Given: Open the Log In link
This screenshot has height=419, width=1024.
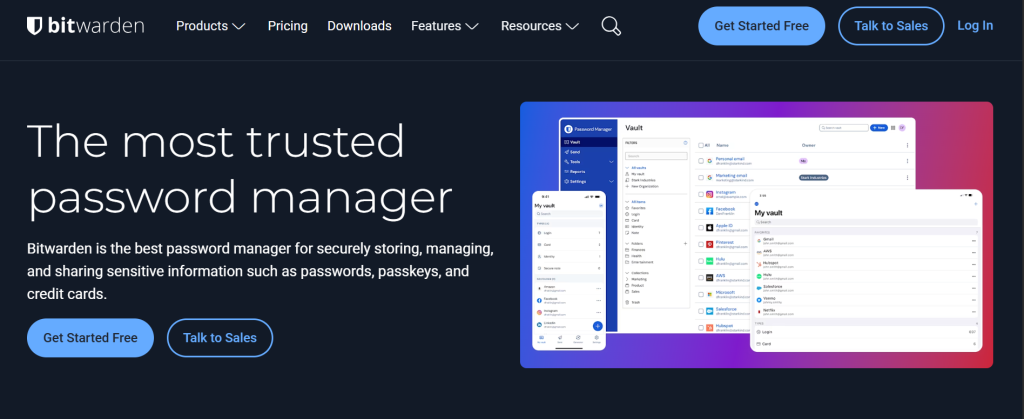Looking at the screenshot, I should pyautogui.click(x=975, y=25).
